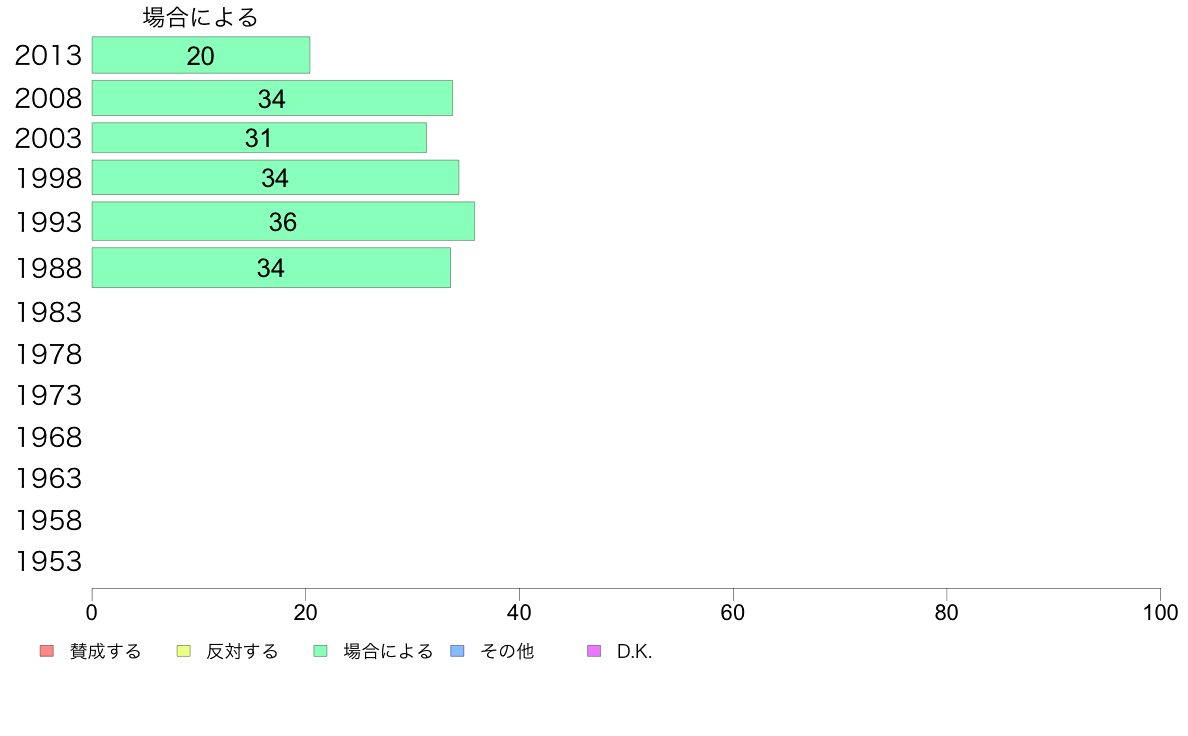Click the red 賛成する legend swatch
The image size is (1188, 736).
pyautogui.click(x=47, y=651)
